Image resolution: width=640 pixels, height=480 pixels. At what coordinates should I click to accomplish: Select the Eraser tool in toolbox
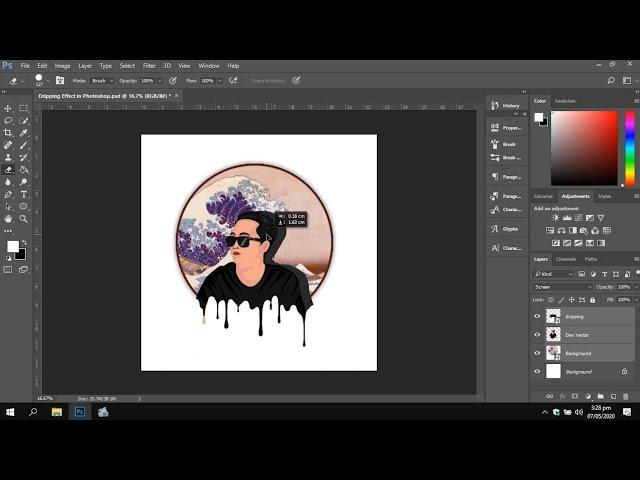point(8,169)
